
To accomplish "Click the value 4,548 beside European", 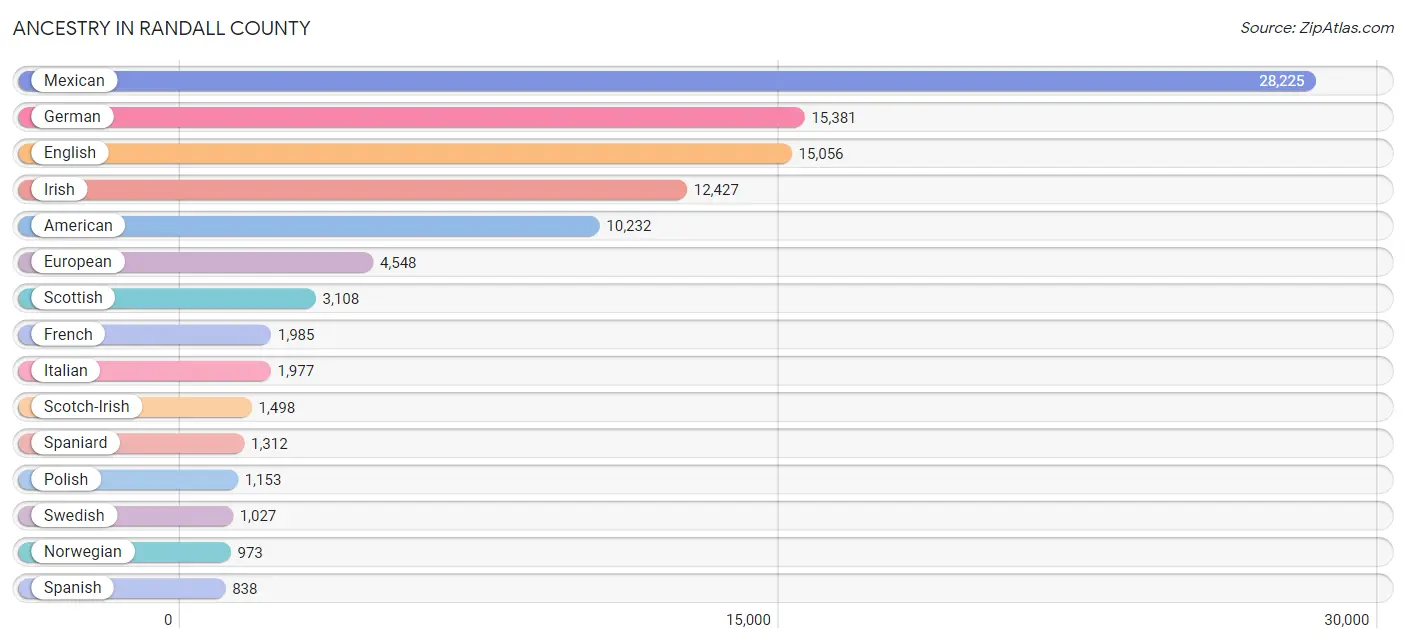I will pos(398,263).
